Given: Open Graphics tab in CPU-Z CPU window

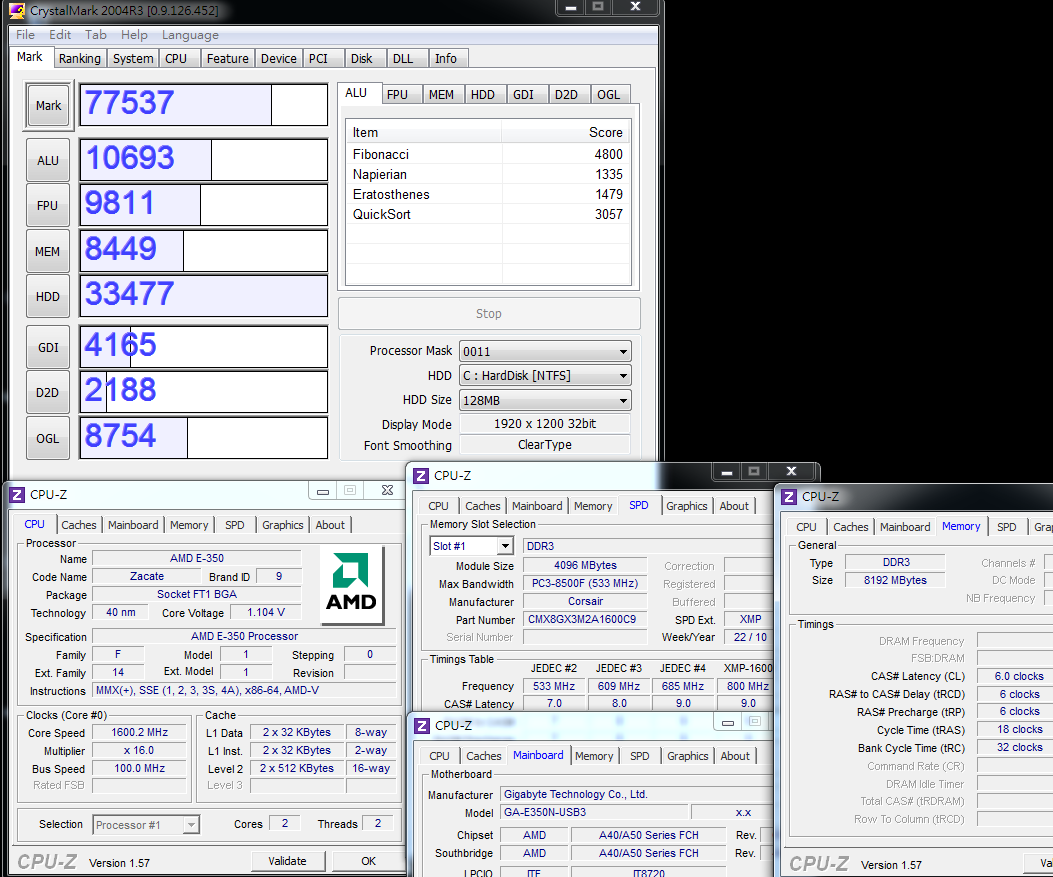Looking at the screenshot, I should (283, 525).
